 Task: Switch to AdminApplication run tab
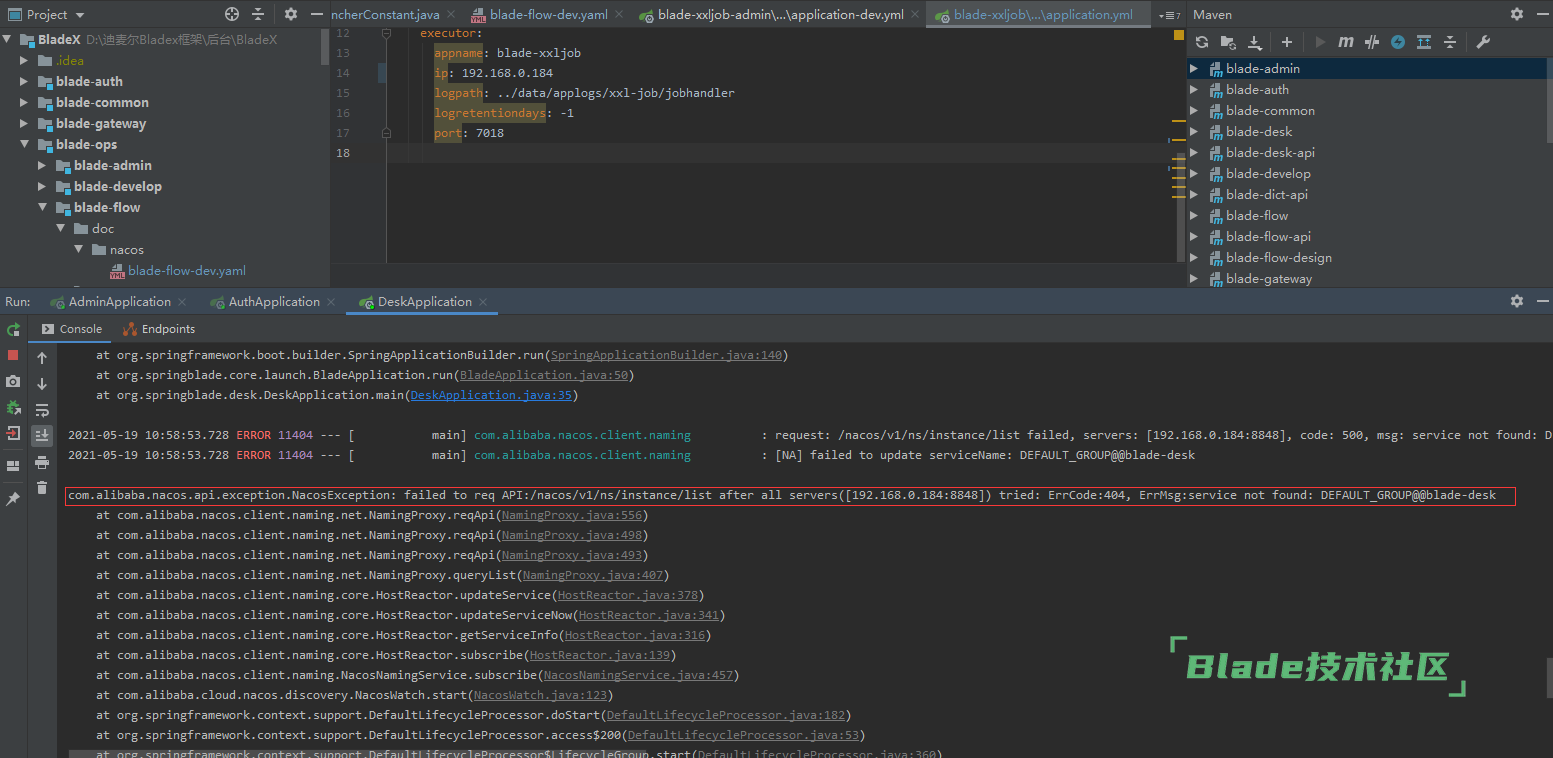[119, 301]
